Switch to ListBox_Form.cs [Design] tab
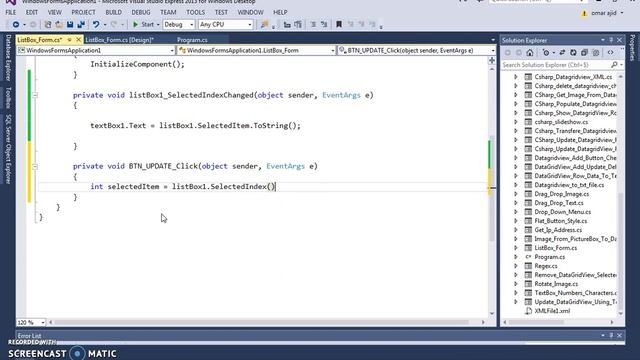The image size is (640, 360). click(120, 40)
